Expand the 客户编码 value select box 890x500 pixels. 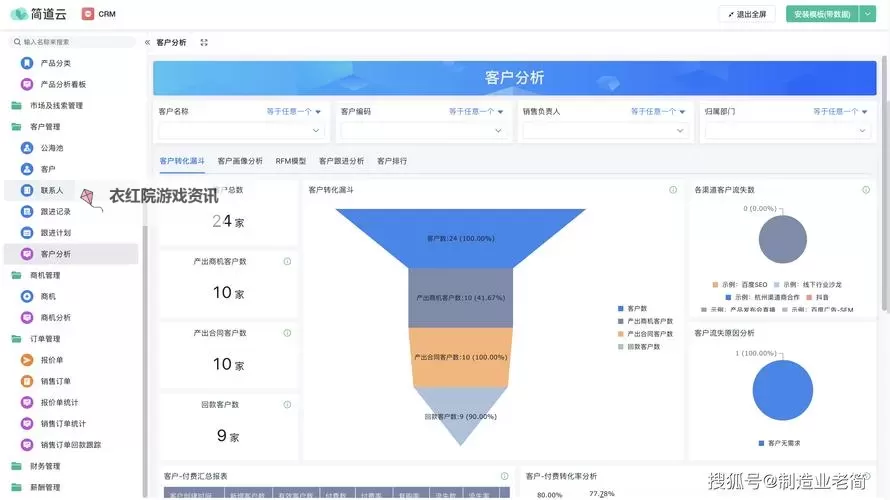click(422, 131)
